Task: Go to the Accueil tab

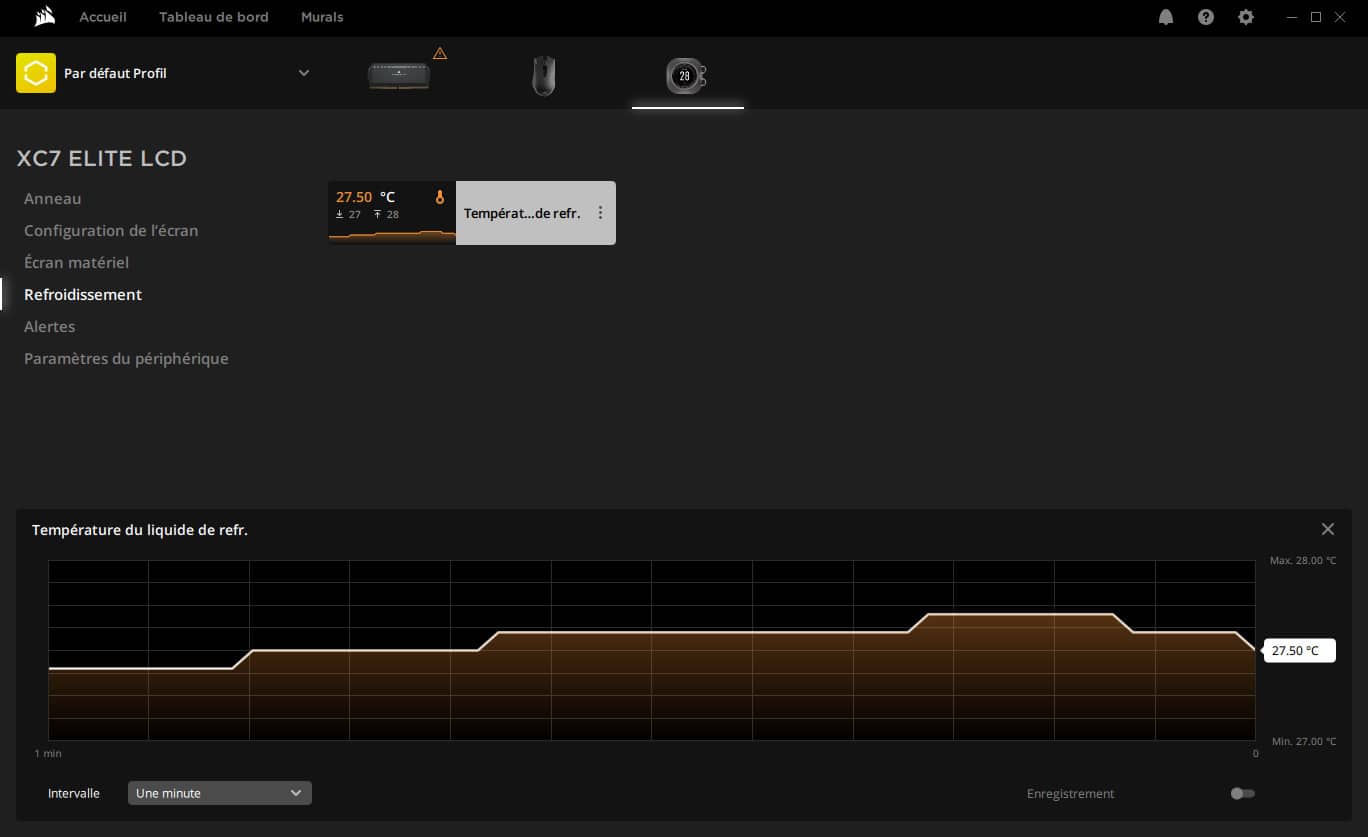Action: 103,17
